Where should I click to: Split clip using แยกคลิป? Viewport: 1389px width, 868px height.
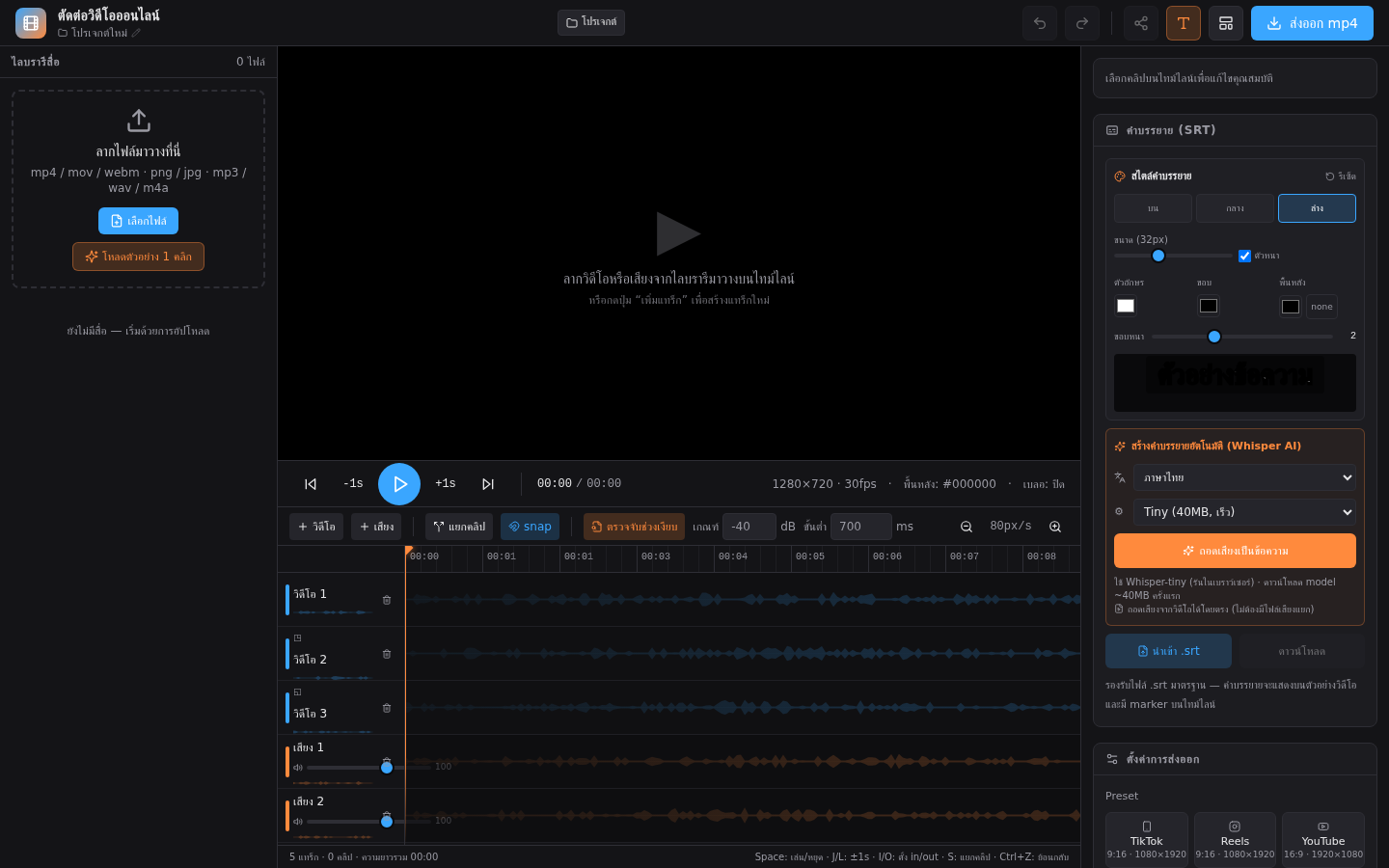coord(459,527)
